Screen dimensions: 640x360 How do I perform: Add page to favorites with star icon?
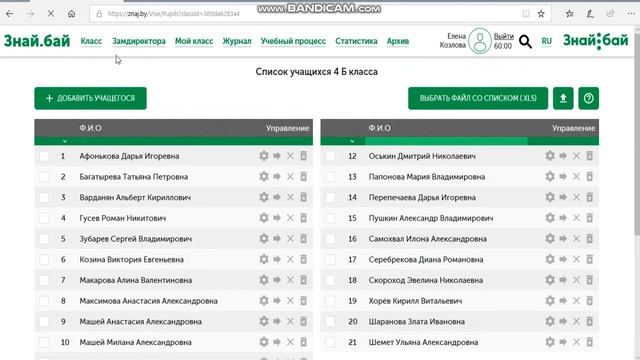click(541, 13)
